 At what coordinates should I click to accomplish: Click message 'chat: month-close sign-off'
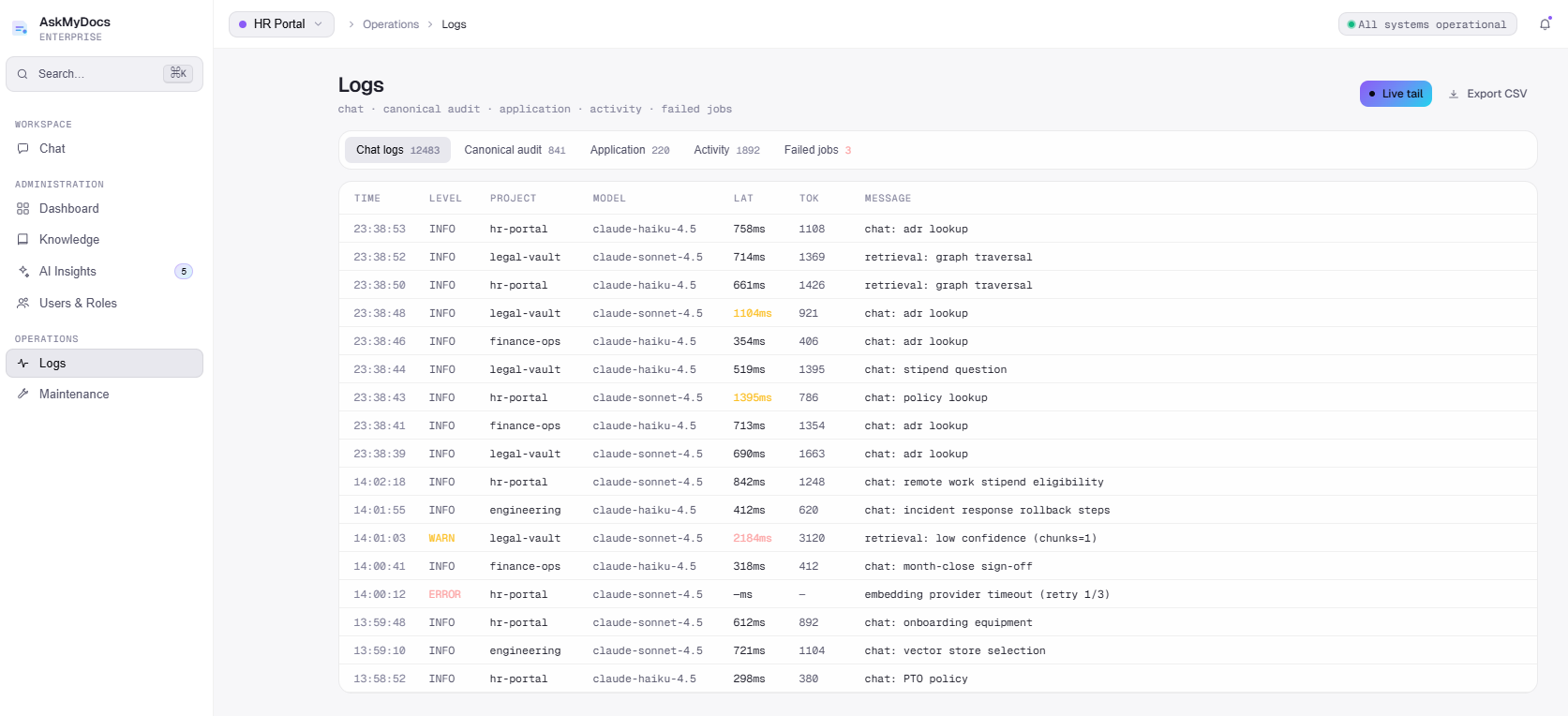(x=948, y=566)
